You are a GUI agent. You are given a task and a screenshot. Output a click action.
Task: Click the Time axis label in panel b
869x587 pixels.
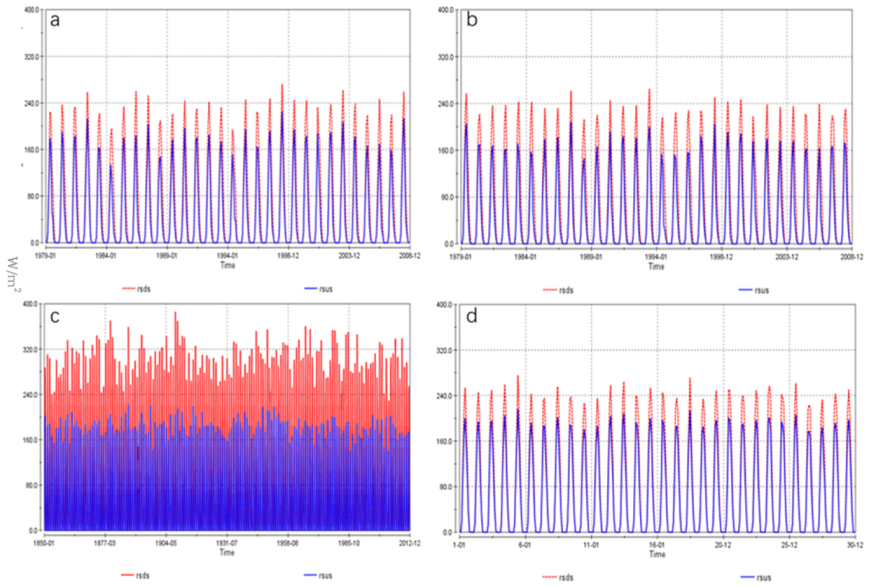[658, 268]
